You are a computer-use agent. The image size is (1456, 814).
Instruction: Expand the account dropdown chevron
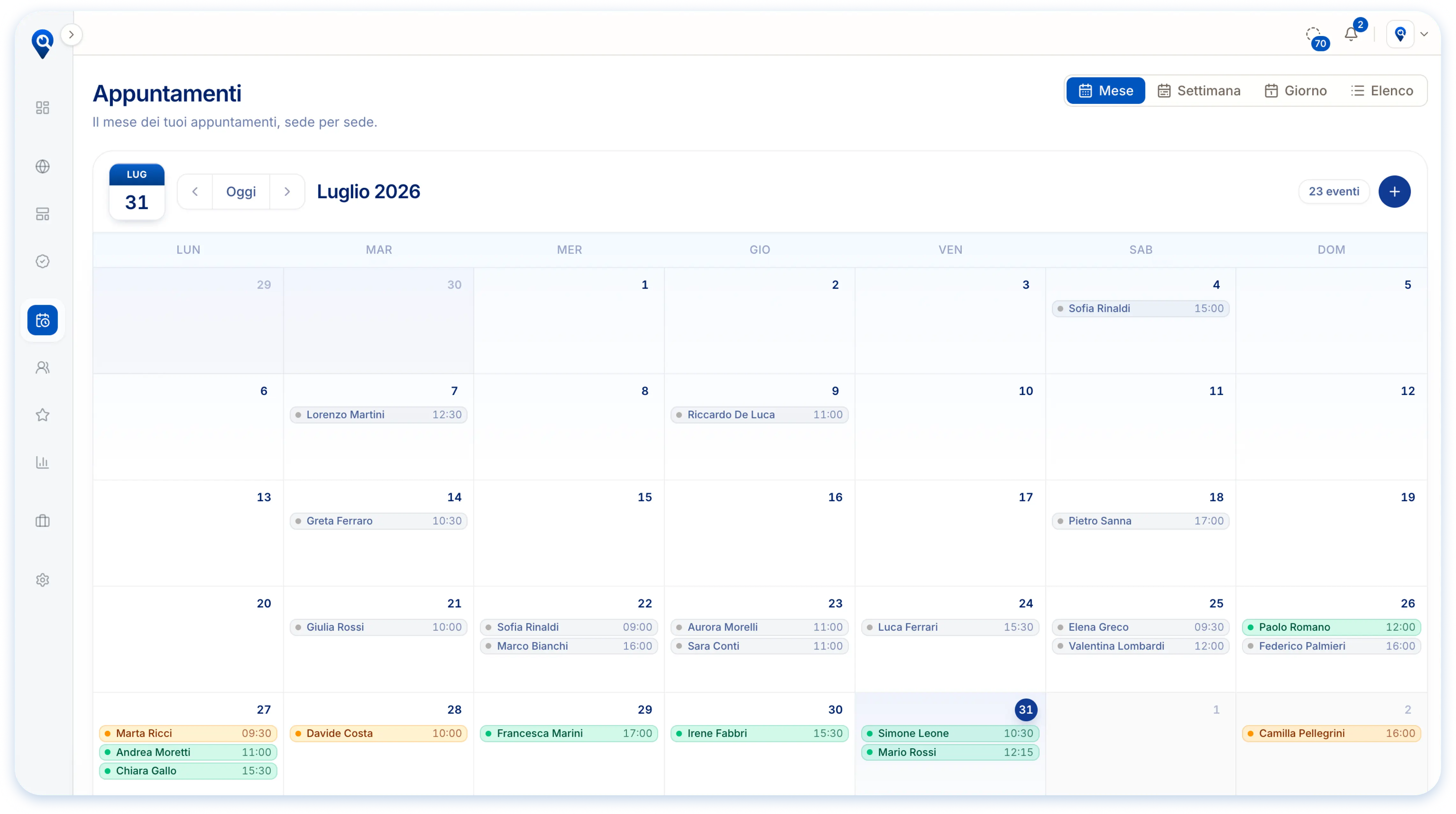(x=1424, y=34)
